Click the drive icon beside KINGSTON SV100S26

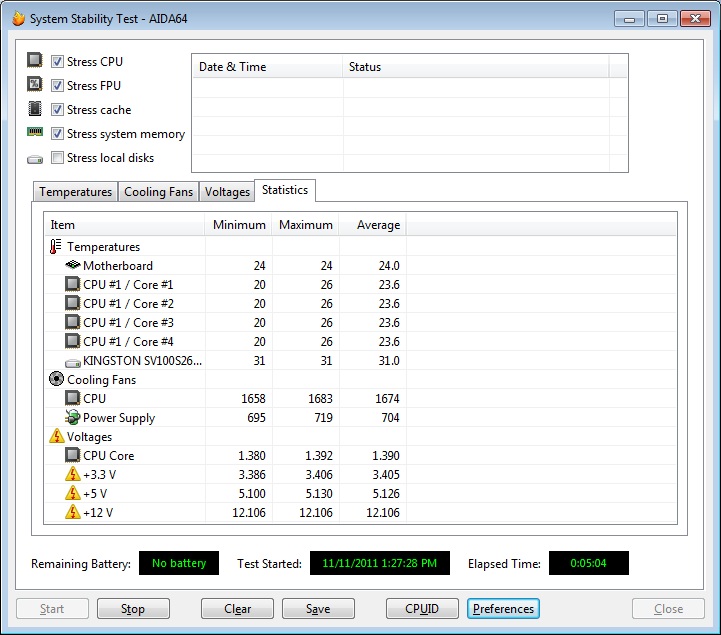[73, 363]
